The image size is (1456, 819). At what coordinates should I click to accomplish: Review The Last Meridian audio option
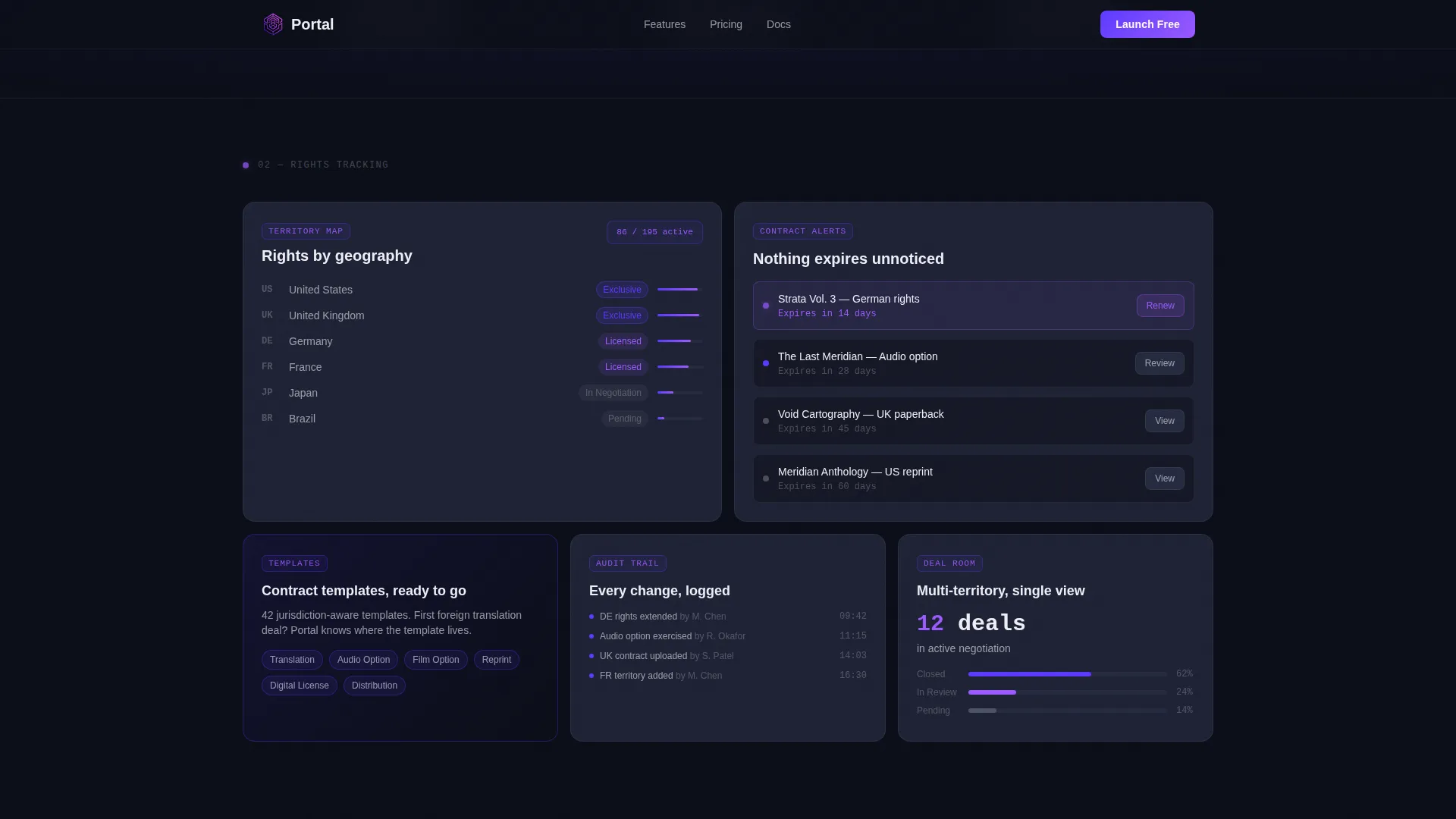click(1159, 363)
